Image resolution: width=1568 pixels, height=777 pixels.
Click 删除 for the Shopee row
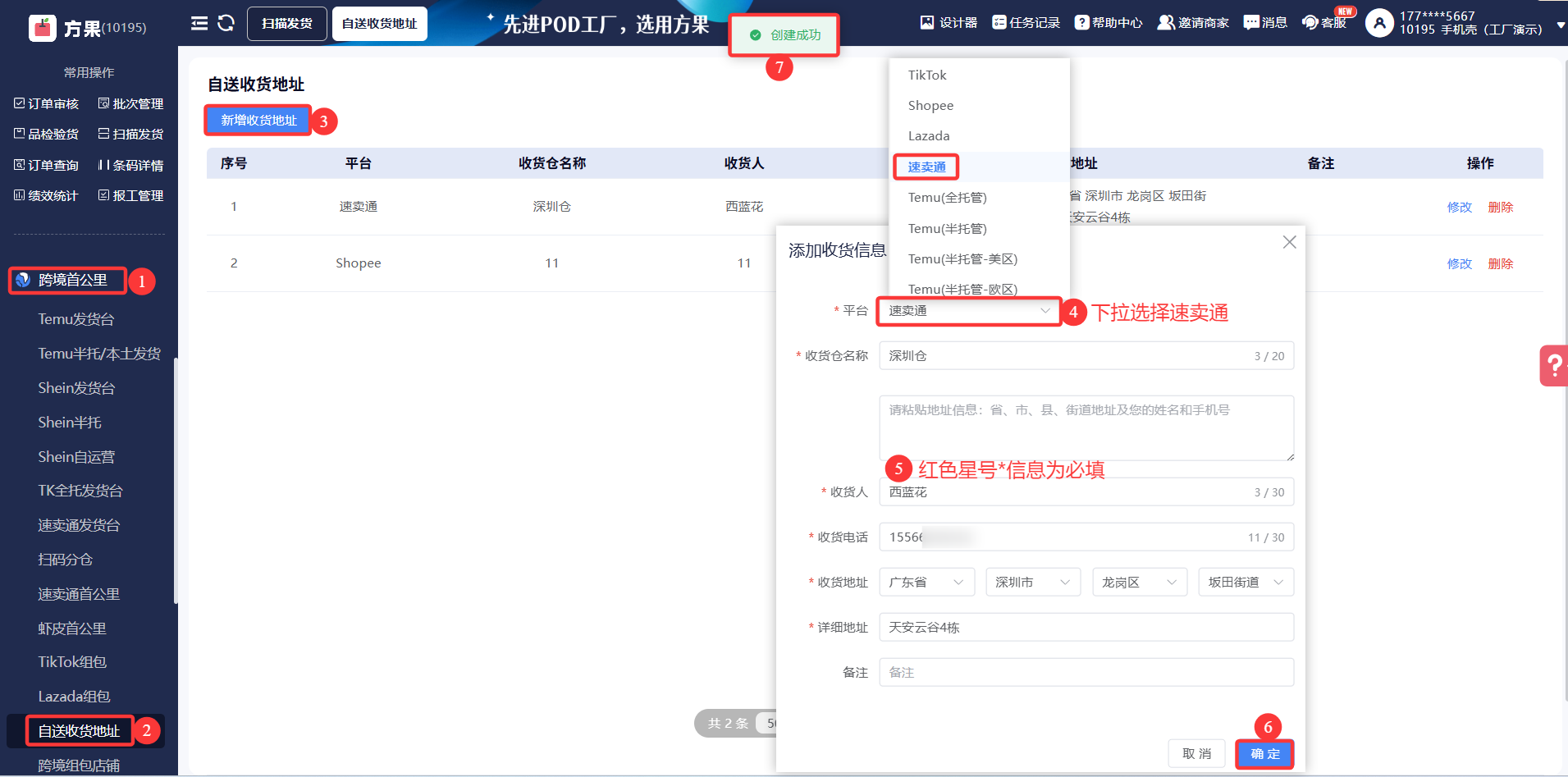point(1501,264)
